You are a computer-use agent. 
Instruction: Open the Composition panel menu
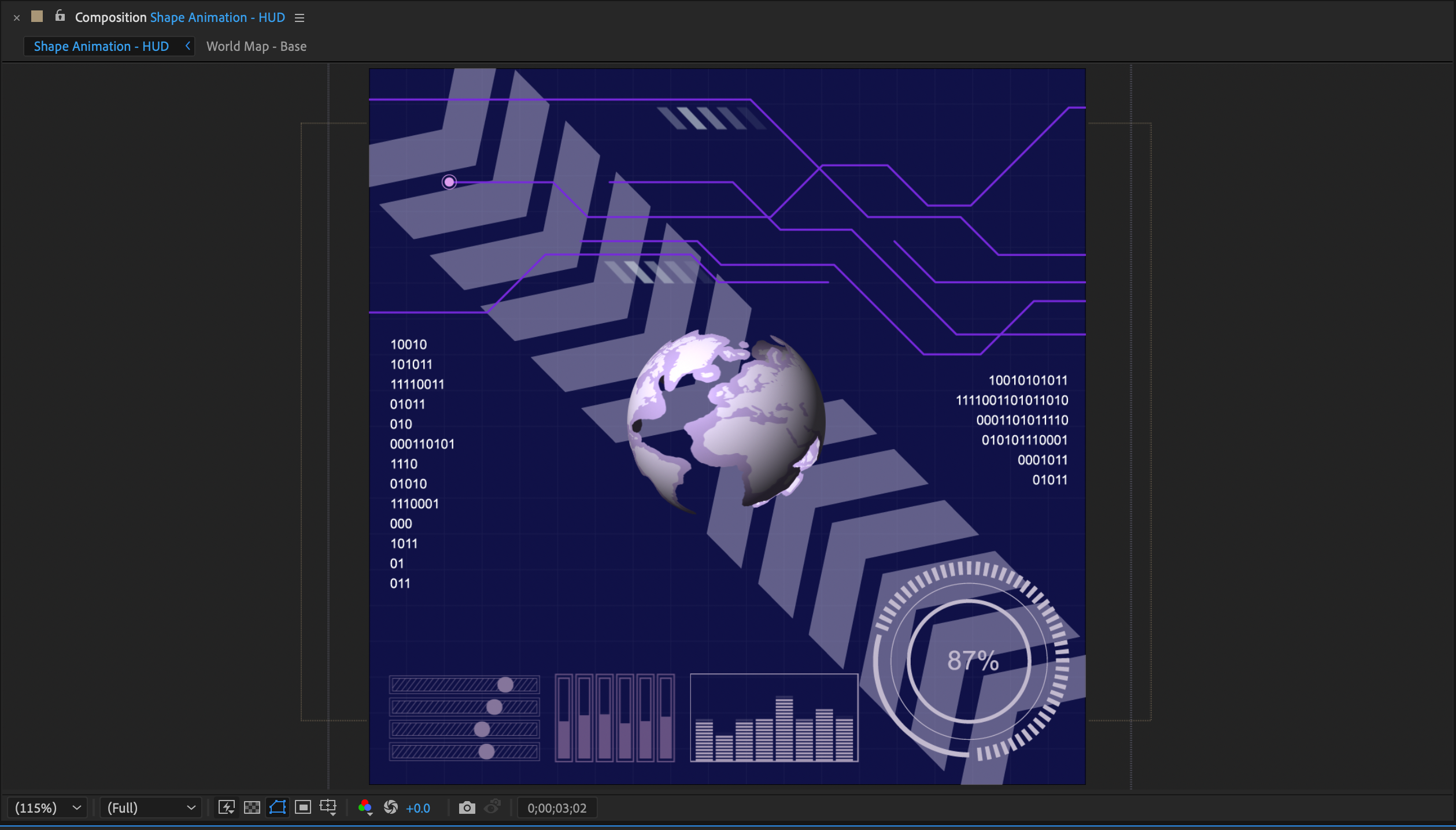[299, 17]
